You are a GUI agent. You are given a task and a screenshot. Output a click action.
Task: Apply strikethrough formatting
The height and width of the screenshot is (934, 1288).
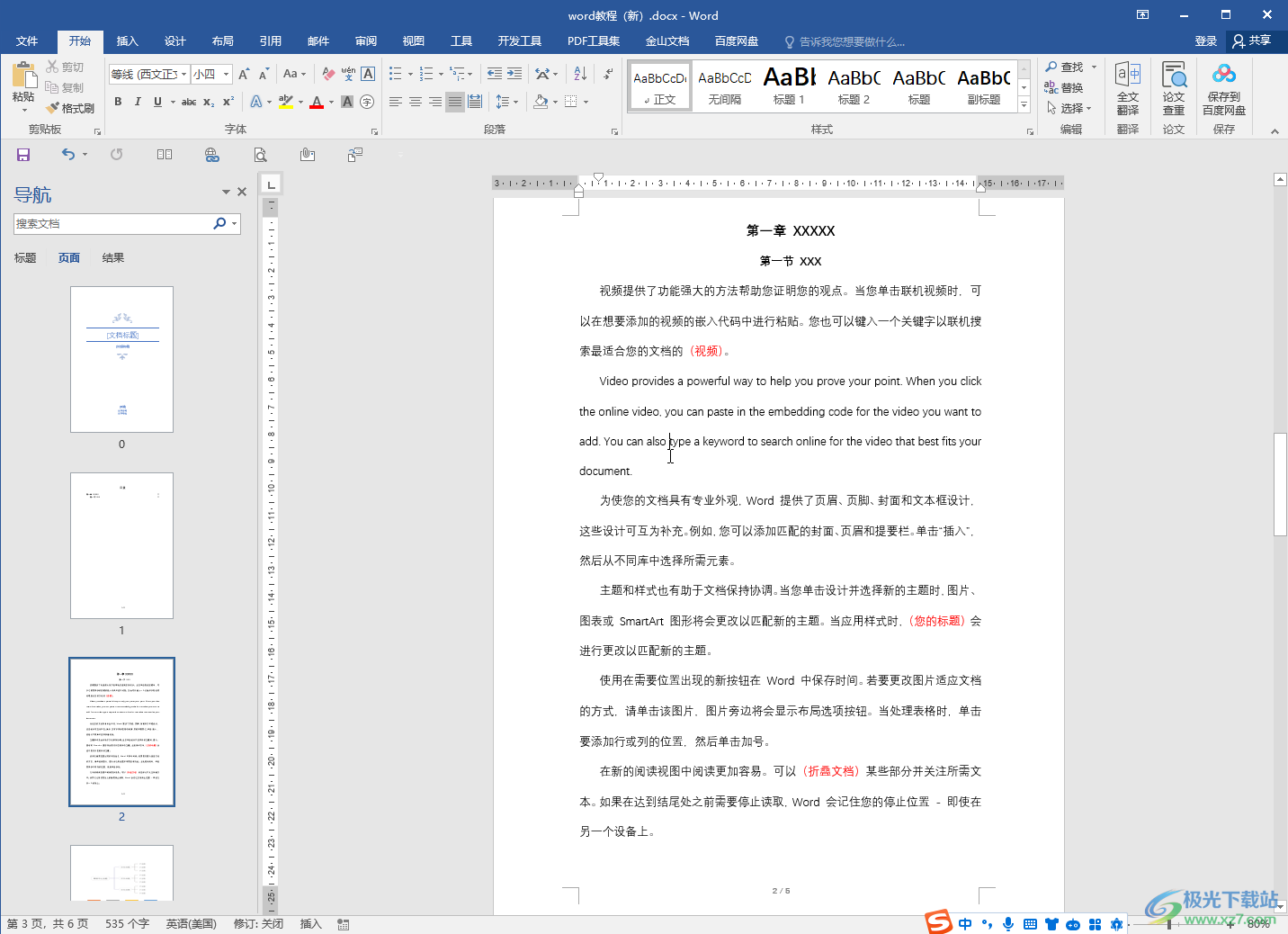(x=189, y=102)
